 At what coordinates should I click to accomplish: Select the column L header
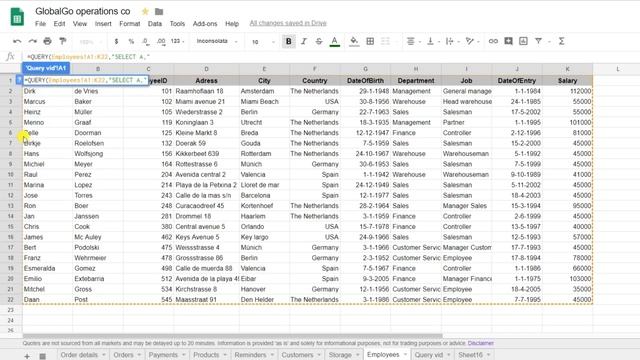pyautogui.click(x=618, y=69)
